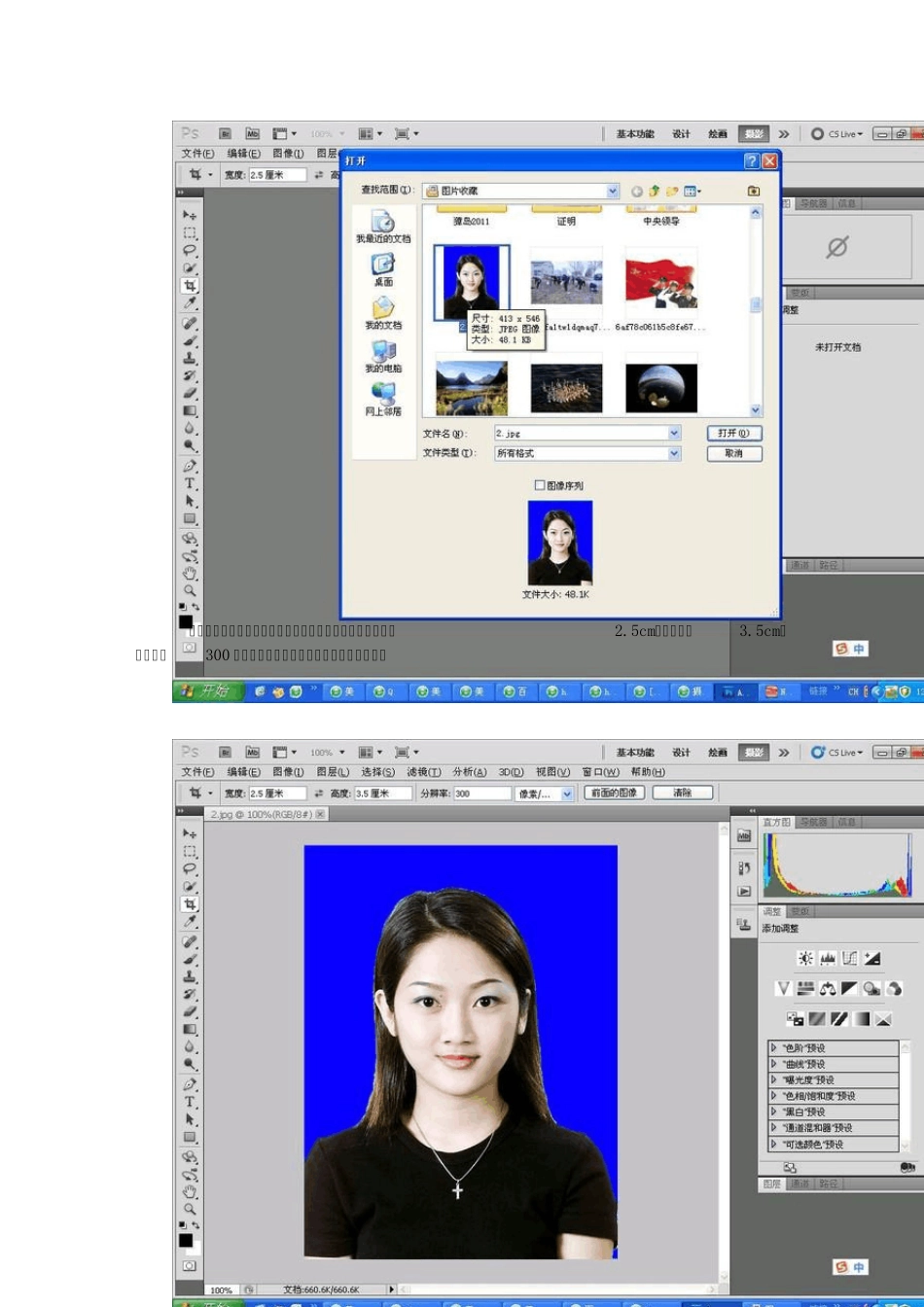Tick the 图像序列 checkbox in the 打开 dialog
Viewport: 924px width, 1307px height.
[x=540, y=485]
